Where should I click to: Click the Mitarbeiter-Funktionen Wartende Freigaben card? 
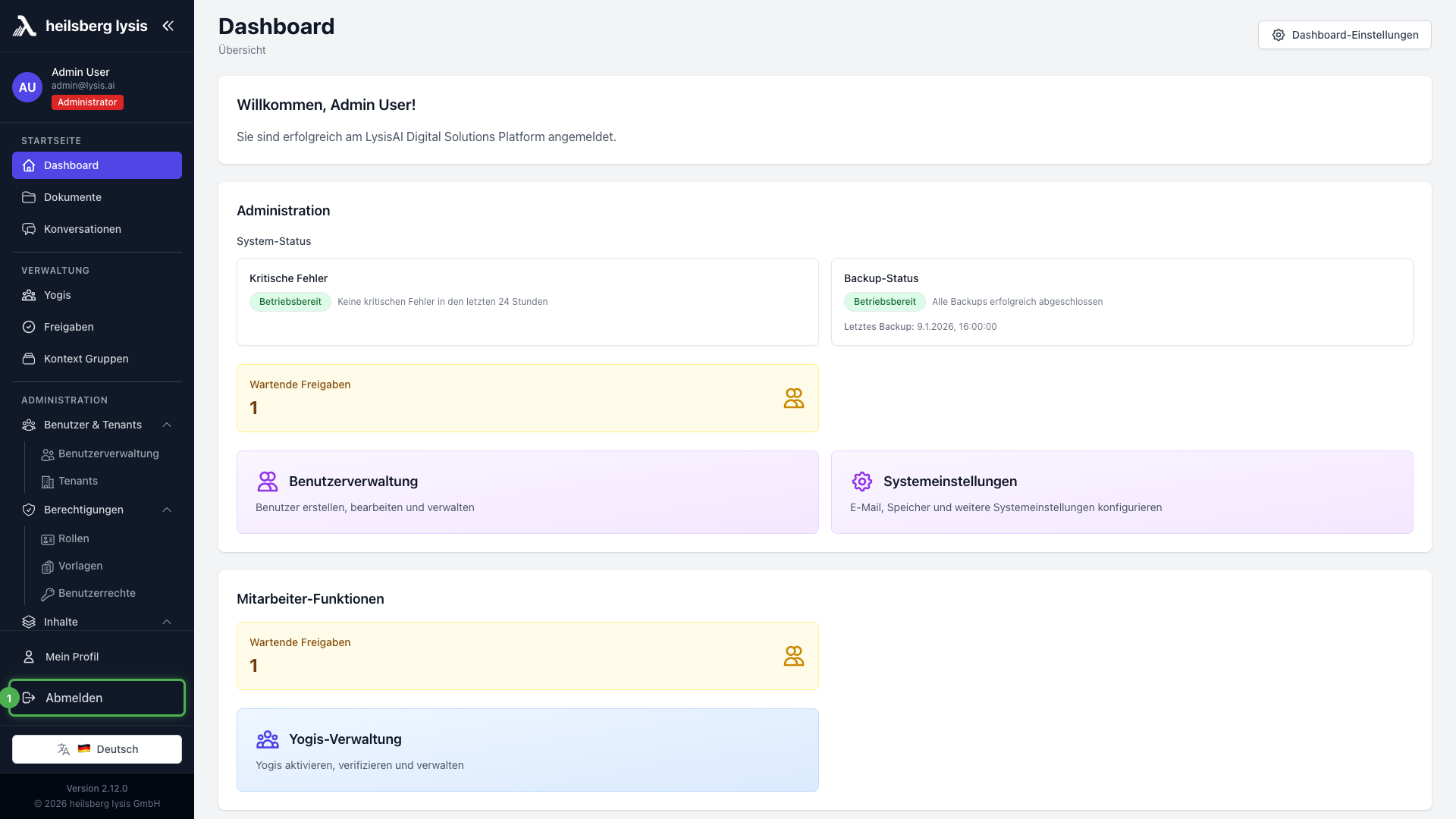click(527, 656)
